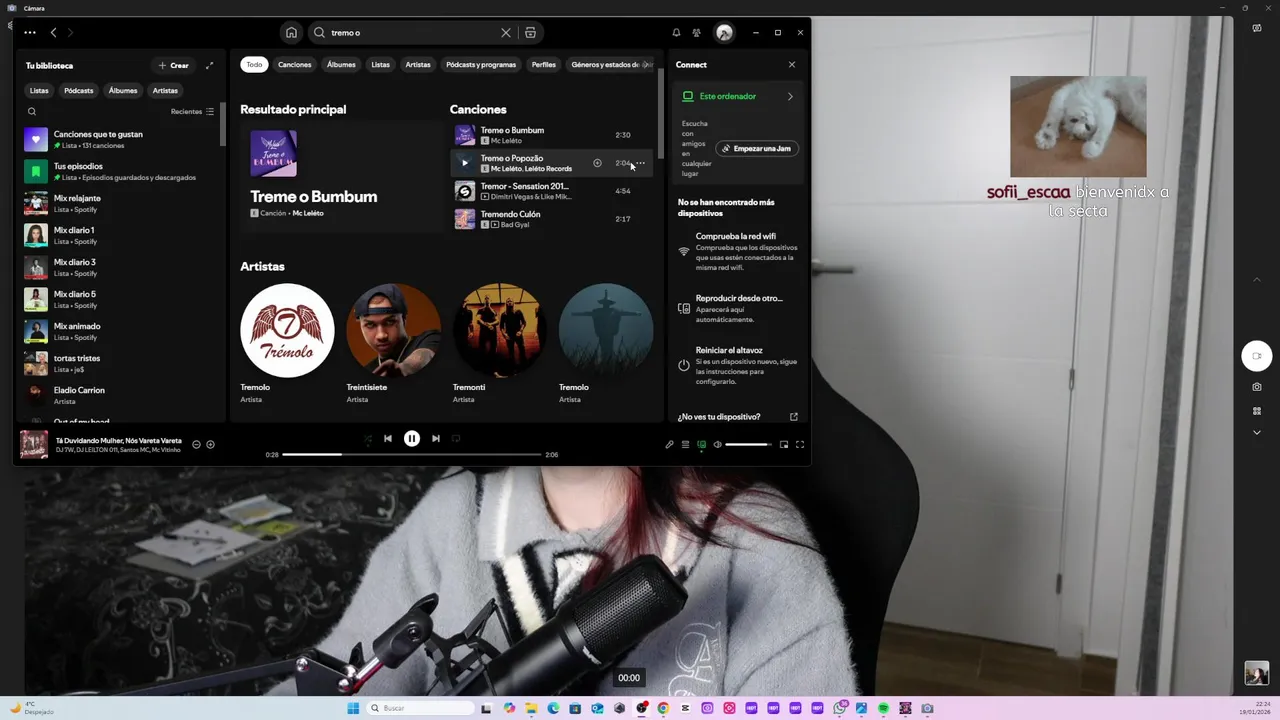The height and width of the screenshot is (720, 1280).
Task: Show more filter chips with right arrow
Action: click(x=648, y=64)
